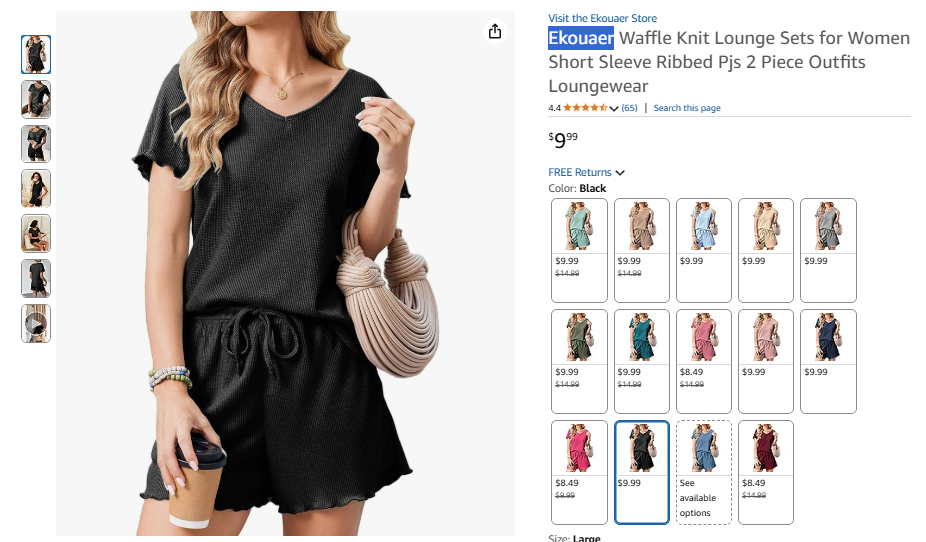Screen dimensions: 926x542
Task: Select the teal color swatch
Action: (642, 361)
